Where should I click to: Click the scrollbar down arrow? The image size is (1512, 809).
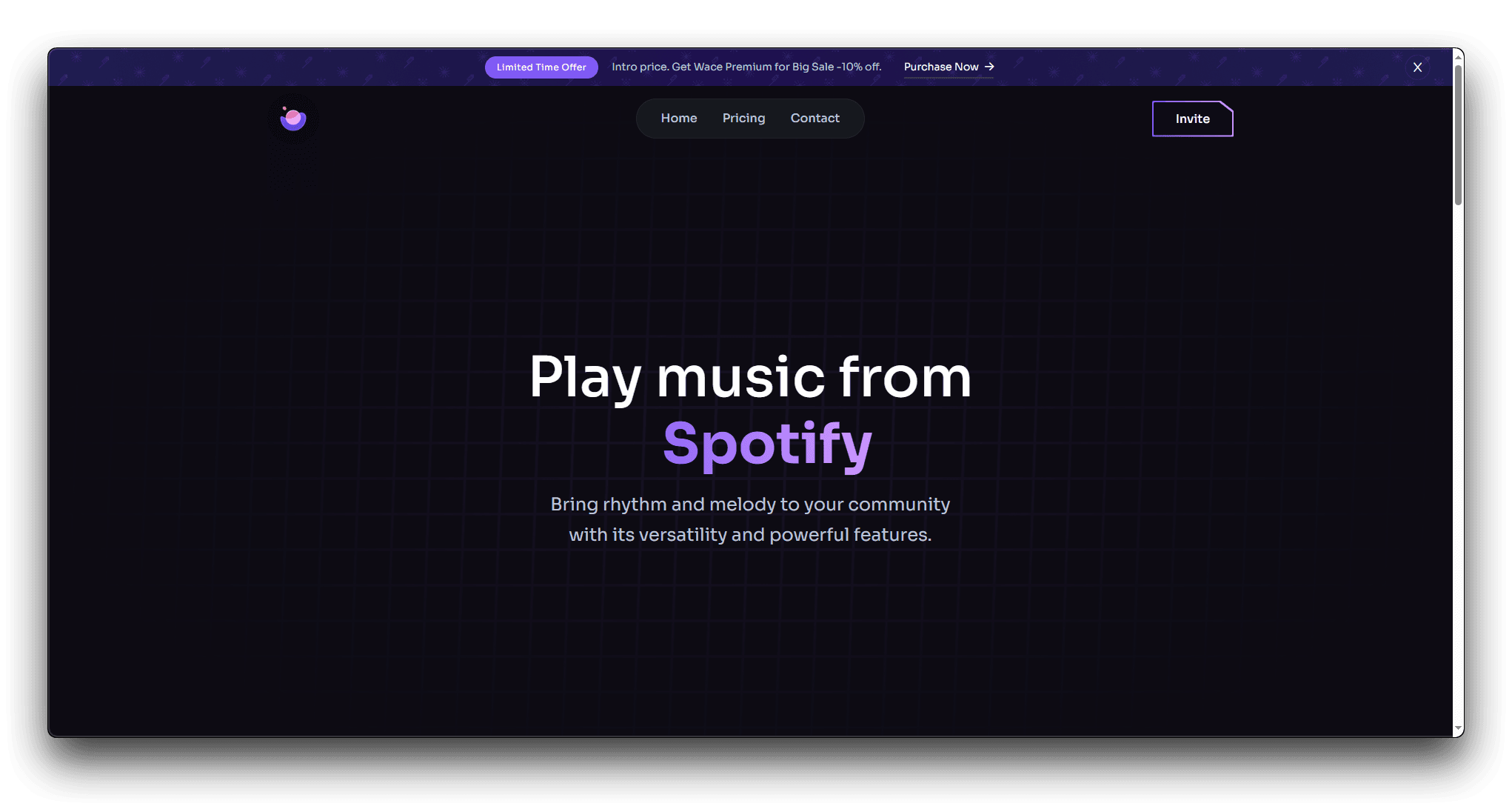pyautogui.click(x=1458, y=729)
